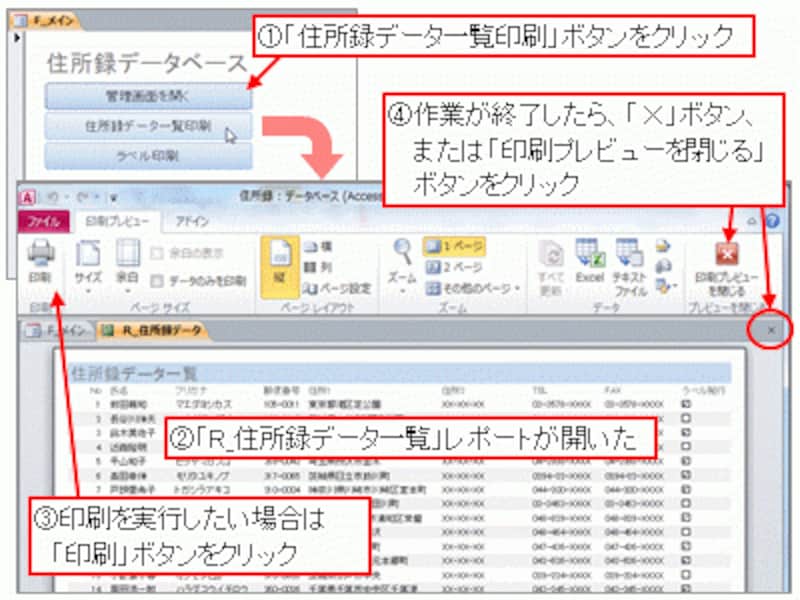The image size is (800, 600).
Task: Click the 管理画面を開く button
Action: pos(148,96)
